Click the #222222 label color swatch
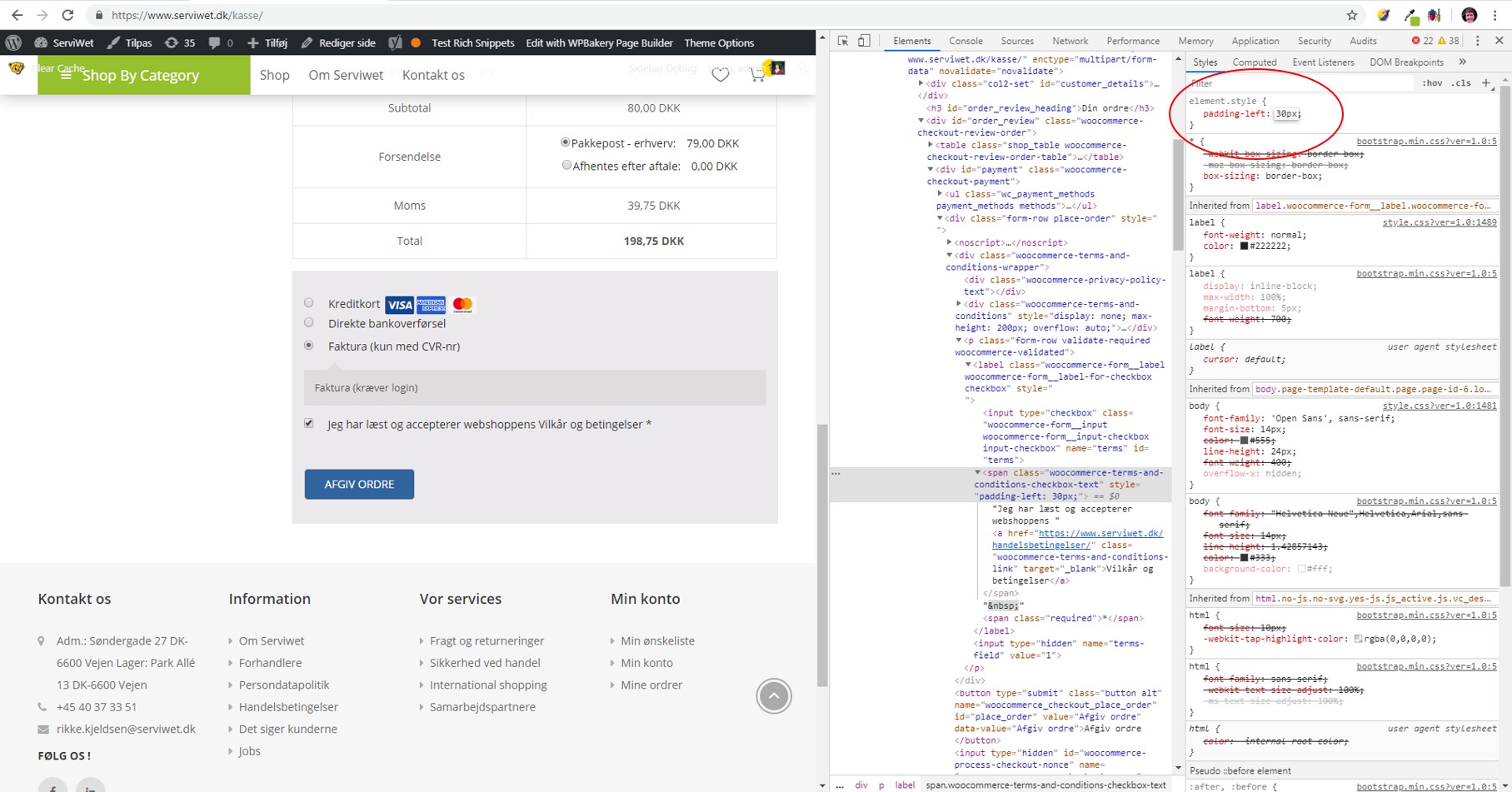The width and height of the screenshot is (1512, 792). [1245, 247]
